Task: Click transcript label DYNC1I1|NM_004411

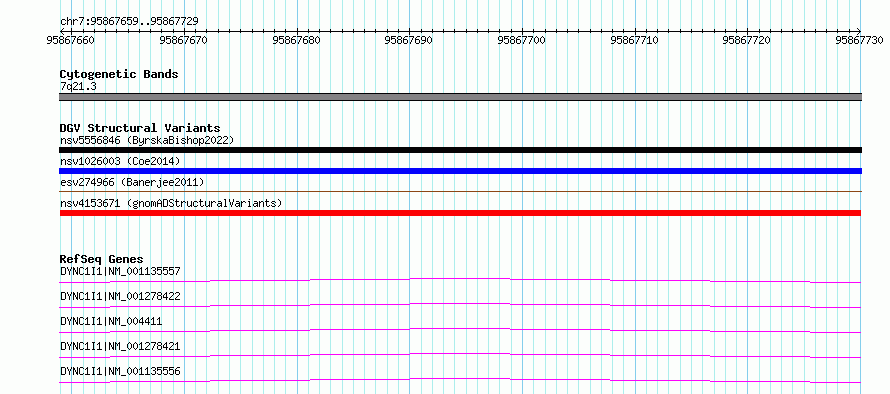Action: coord(111,321)
